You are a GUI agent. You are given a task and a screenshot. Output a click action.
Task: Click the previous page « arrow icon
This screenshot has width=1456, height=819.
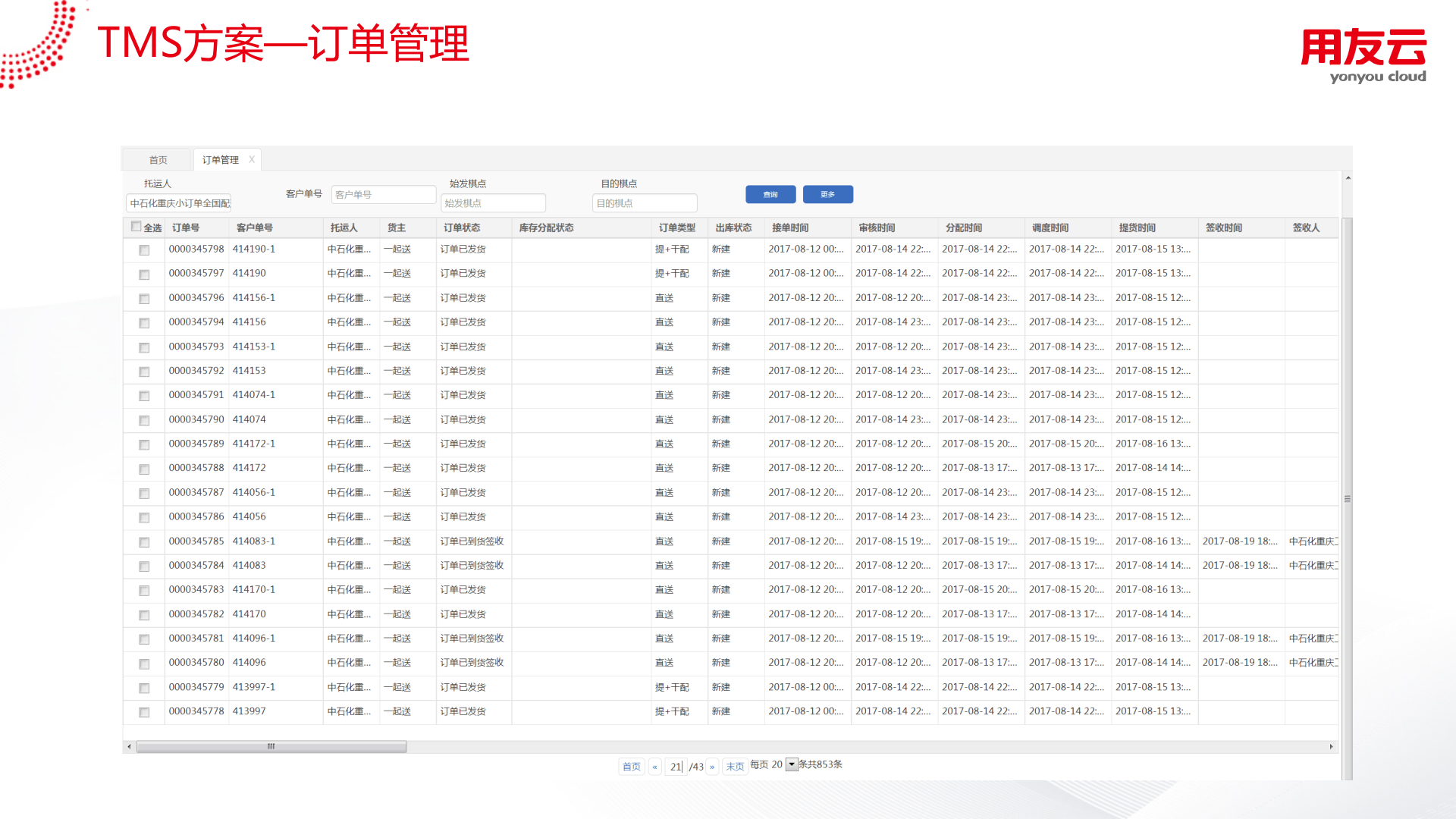(655, 767)
